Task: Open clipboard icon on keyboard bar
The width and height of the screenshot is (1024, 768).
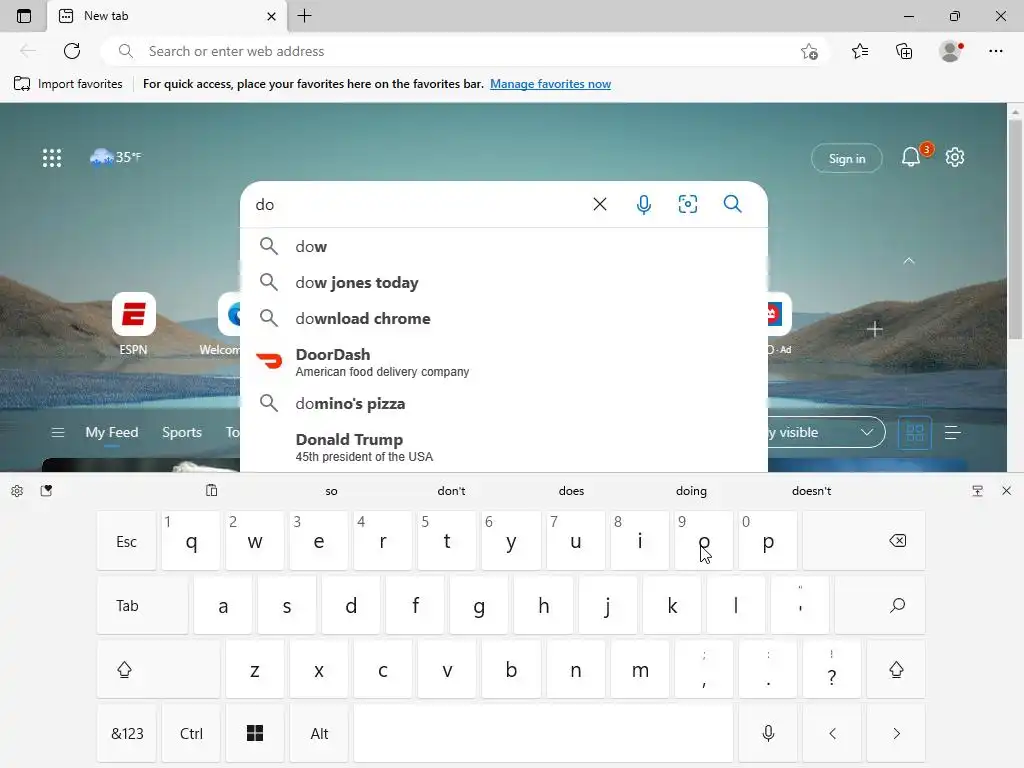Action: coord(212,490)
